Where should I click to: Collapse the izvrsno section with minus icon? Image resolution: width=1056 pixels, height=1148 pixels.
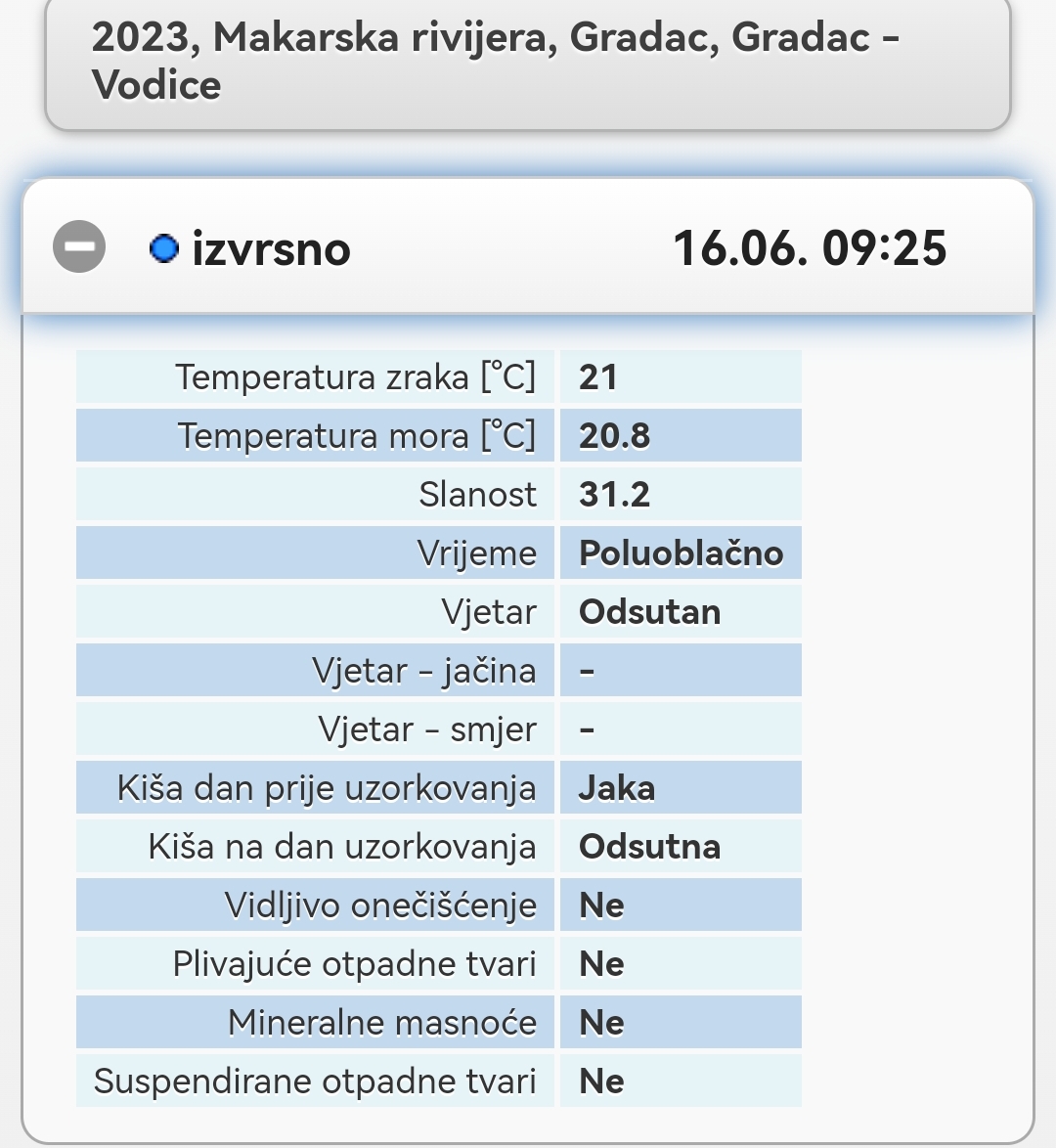click(79, 246)
